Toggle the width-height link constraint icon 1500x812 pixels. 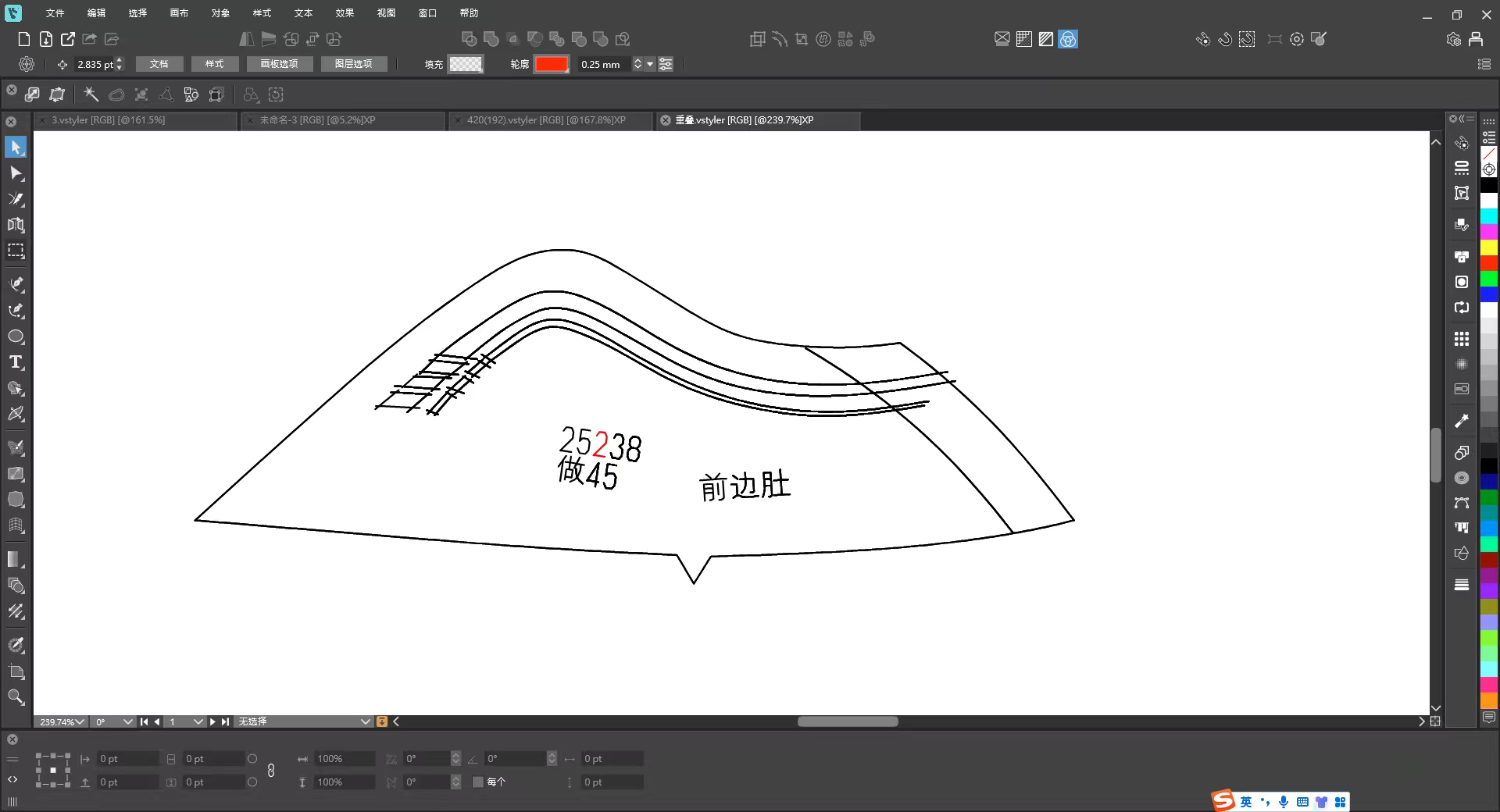pyautogui.click(x=271, y=771)
